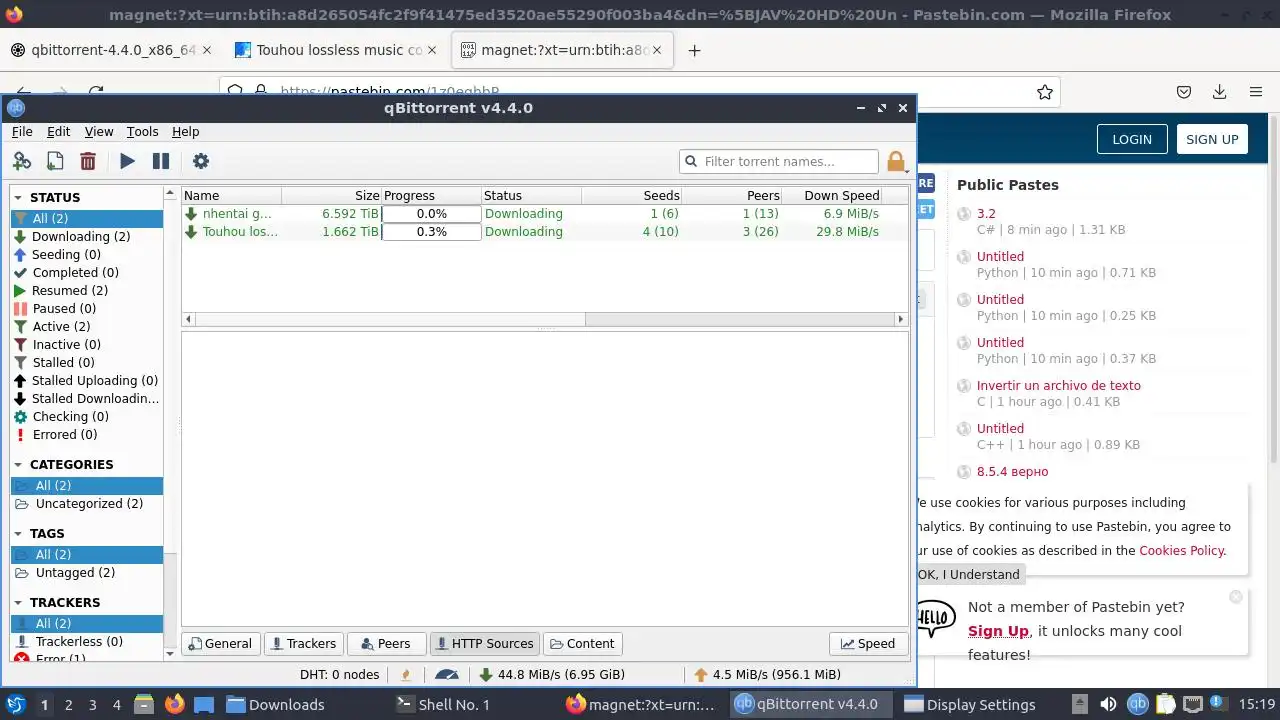Screen dimensions: 1280x720
Task: Open the Cookies Policy link
Action: click(x=1181, y=551)
